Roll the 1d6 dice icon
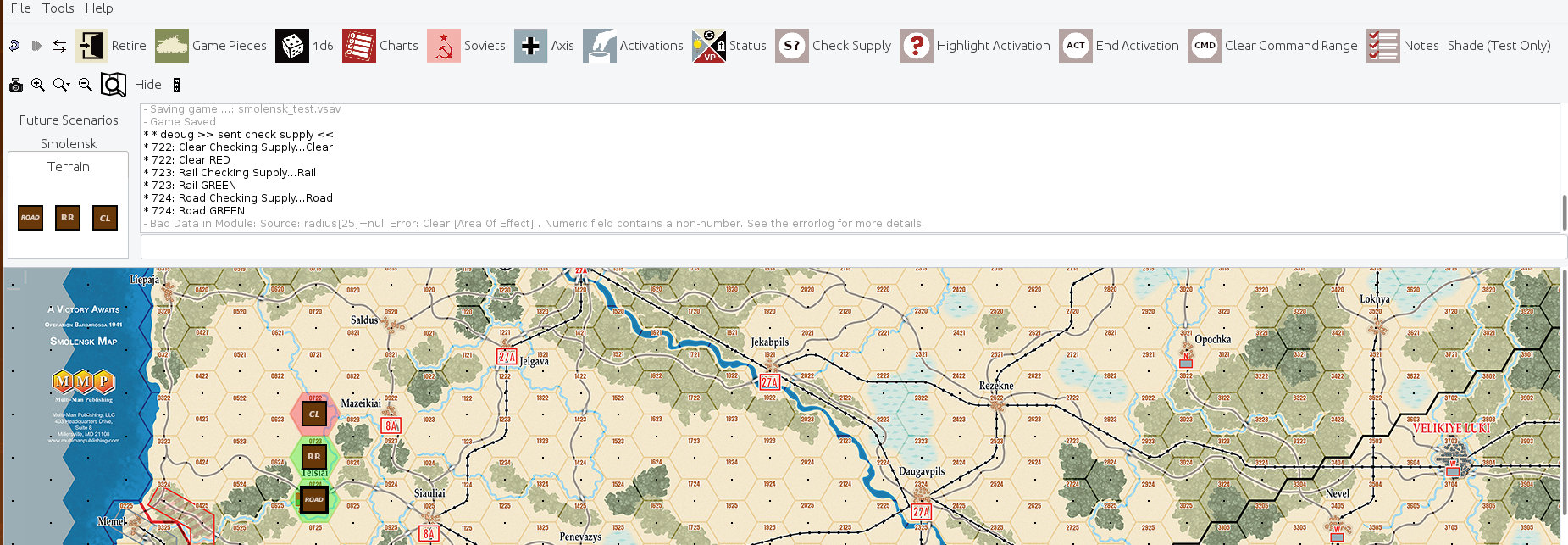This screenshot has height=545, width=1568. (x=292, y=46)
